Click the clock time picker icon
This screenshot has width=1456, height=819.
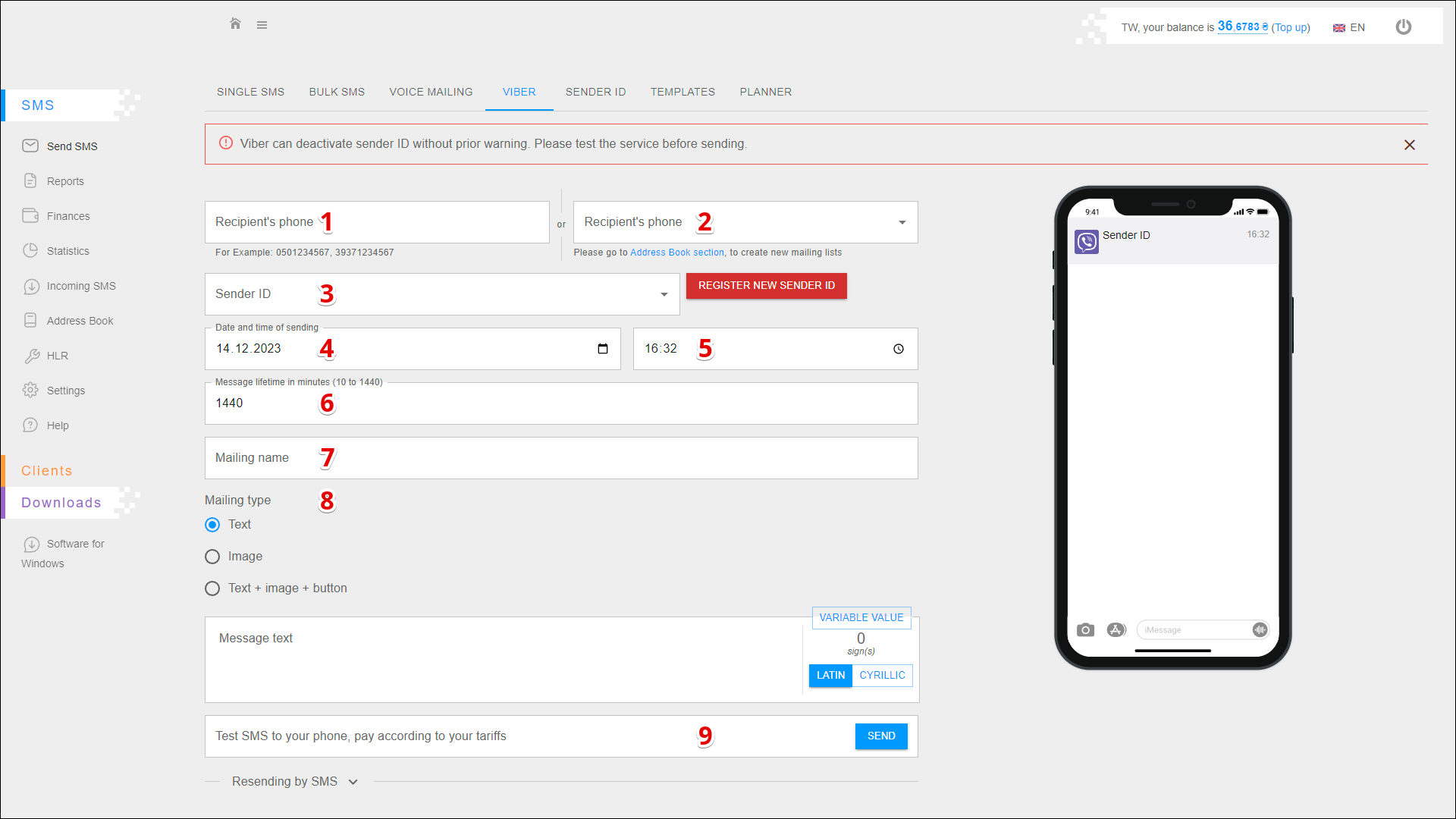(x=898, y=349)
